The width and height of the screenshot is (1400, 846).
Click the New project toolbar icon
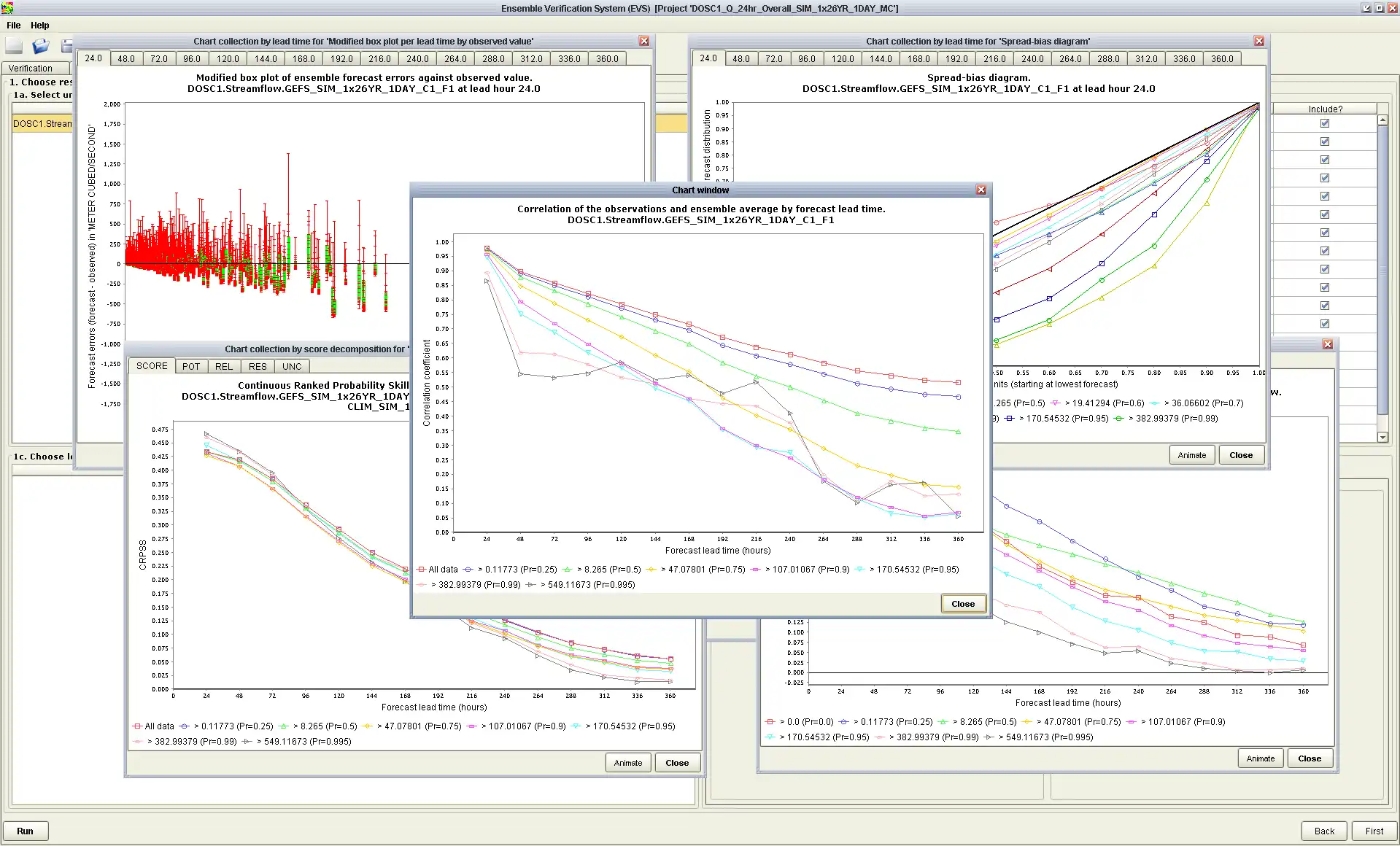tap(15, 46)
